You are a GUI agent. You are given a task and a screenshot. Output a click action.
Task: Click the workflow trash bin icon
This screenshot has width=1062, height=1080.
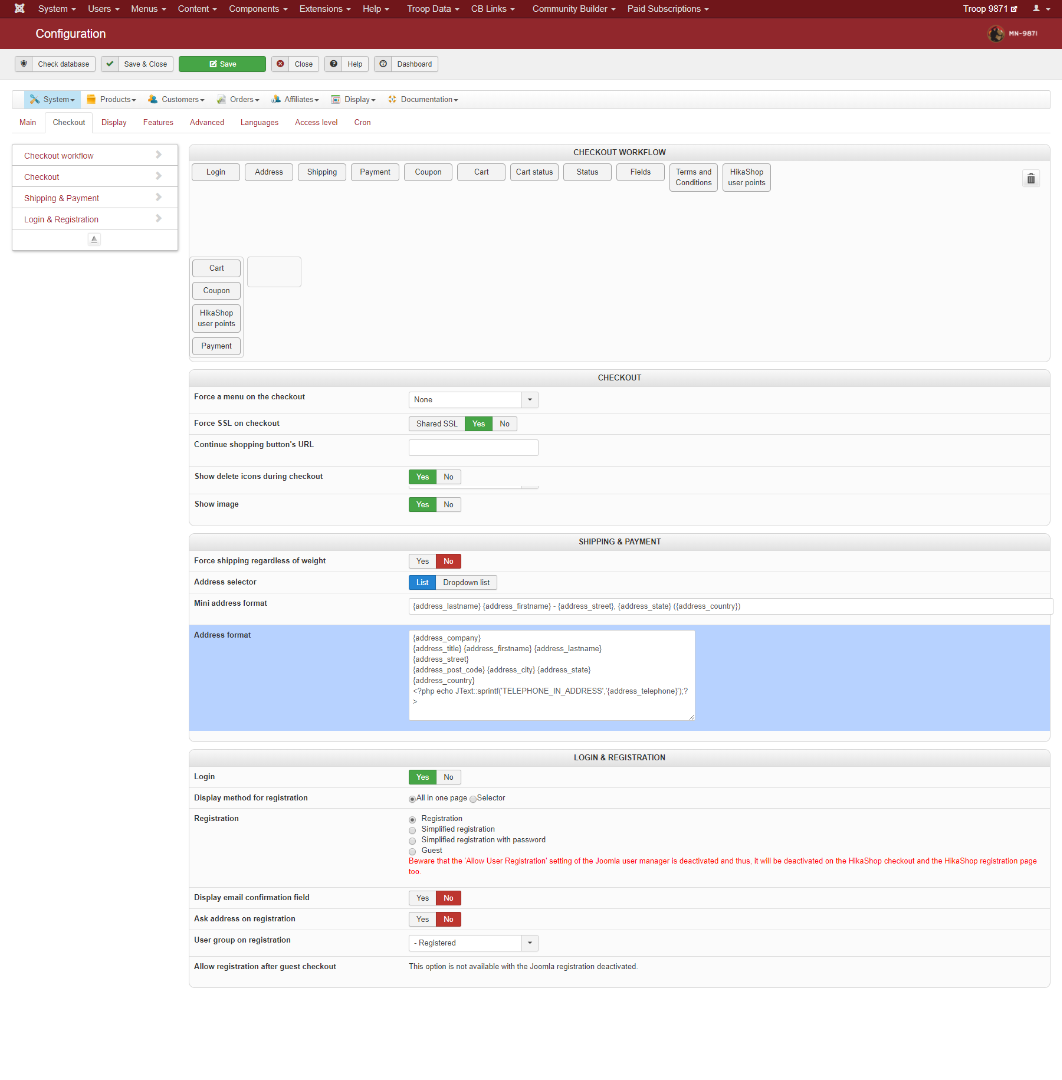tap(1031, 179)
